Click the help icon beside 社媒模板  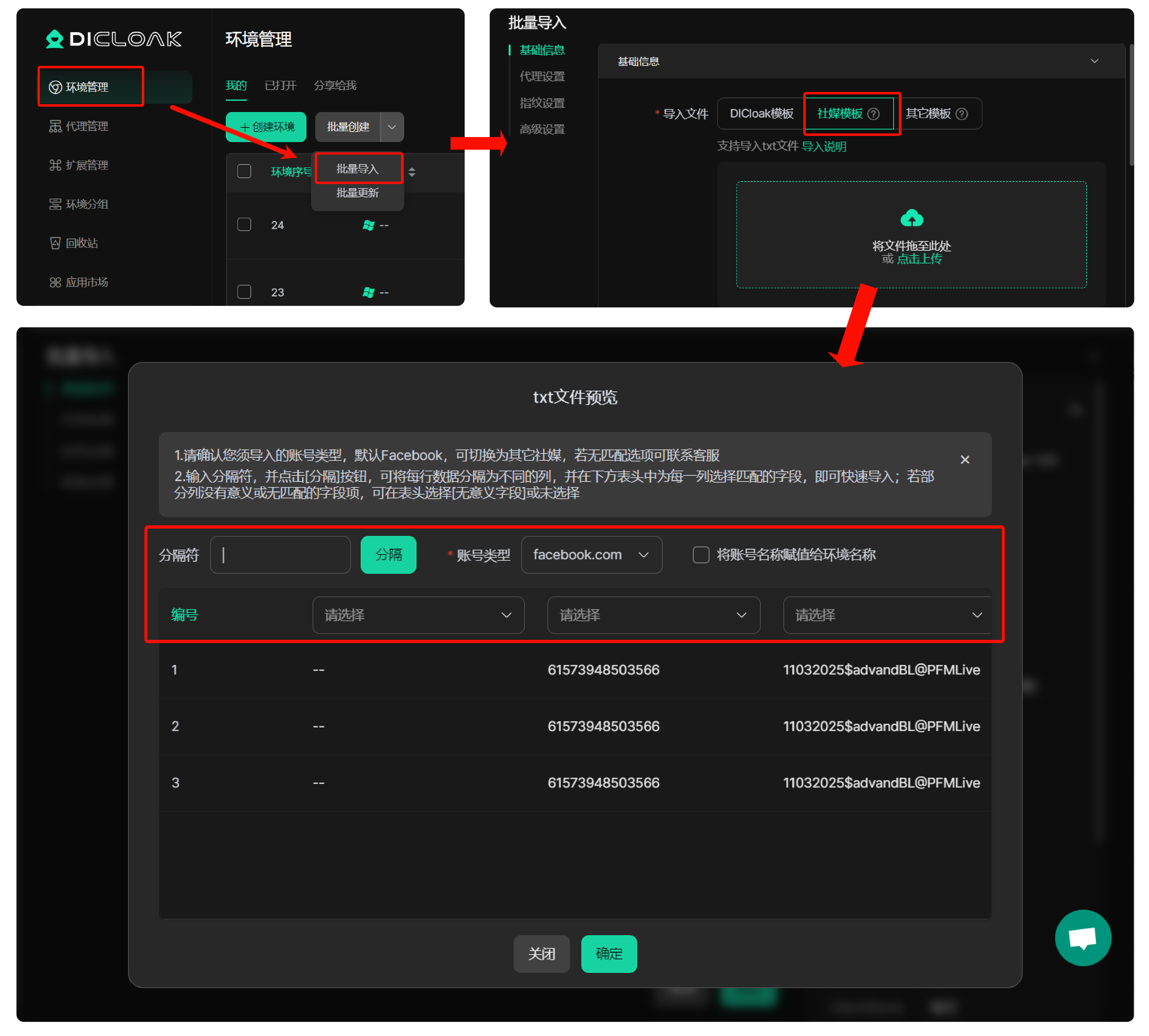[874, 114]
